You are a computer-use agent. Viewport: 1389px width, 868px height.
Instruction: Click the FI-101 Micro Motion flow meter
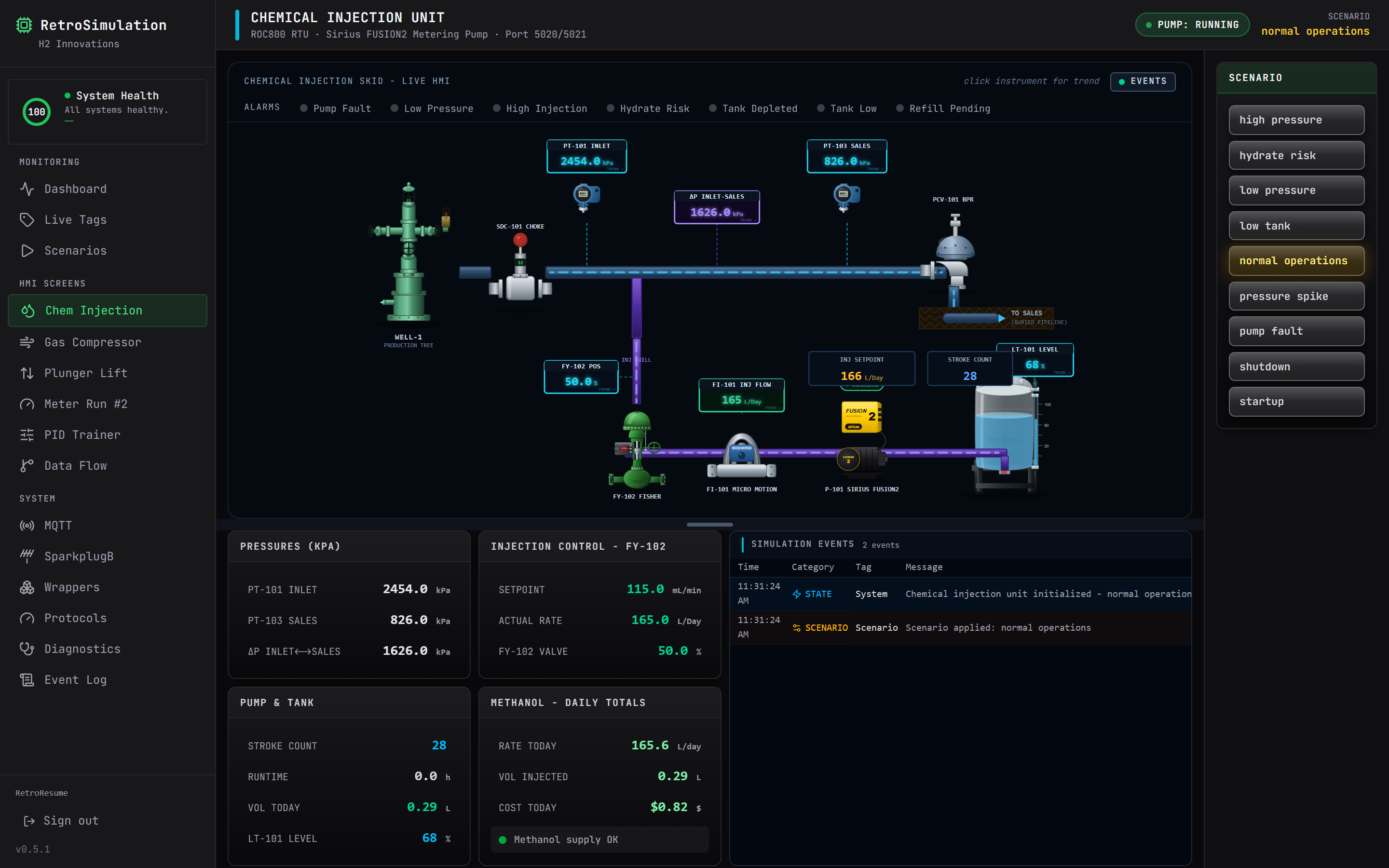(x=742, y=456)
